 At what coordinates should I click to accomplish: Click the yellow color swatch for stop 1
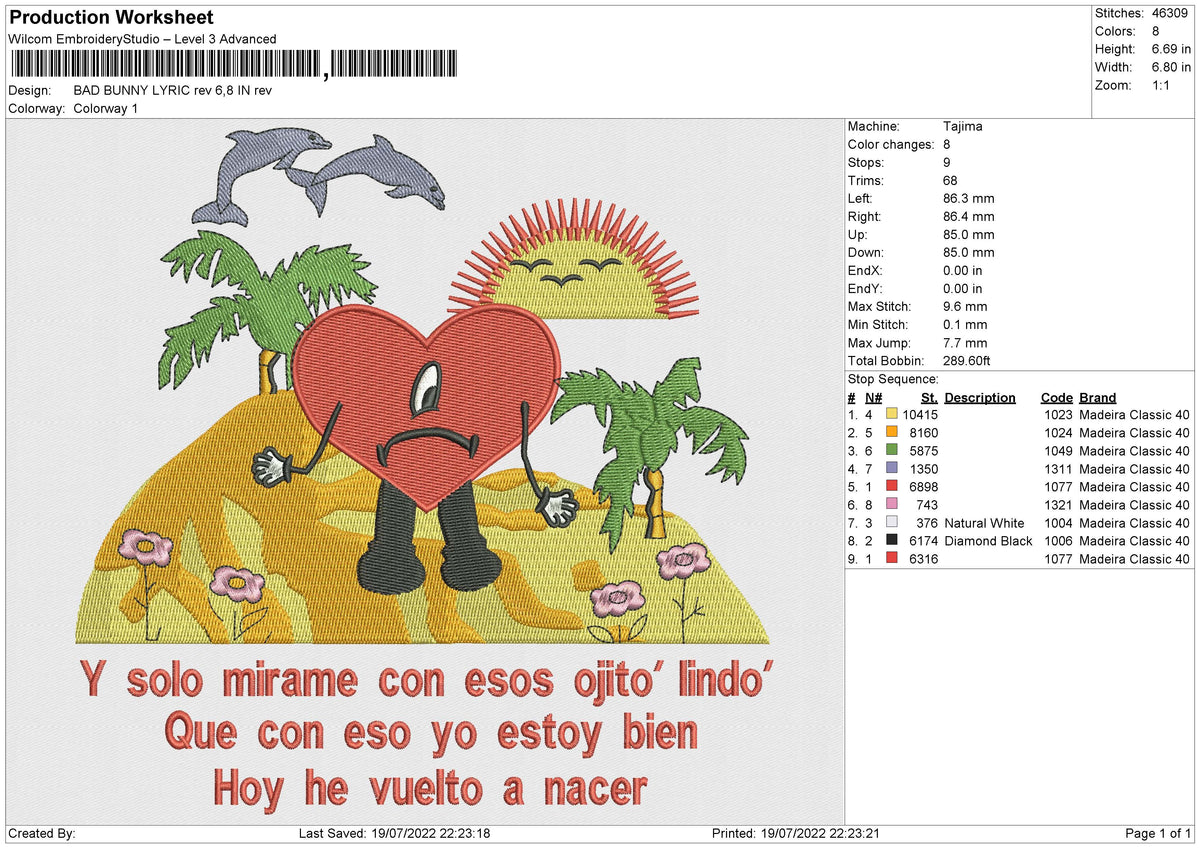892,415
